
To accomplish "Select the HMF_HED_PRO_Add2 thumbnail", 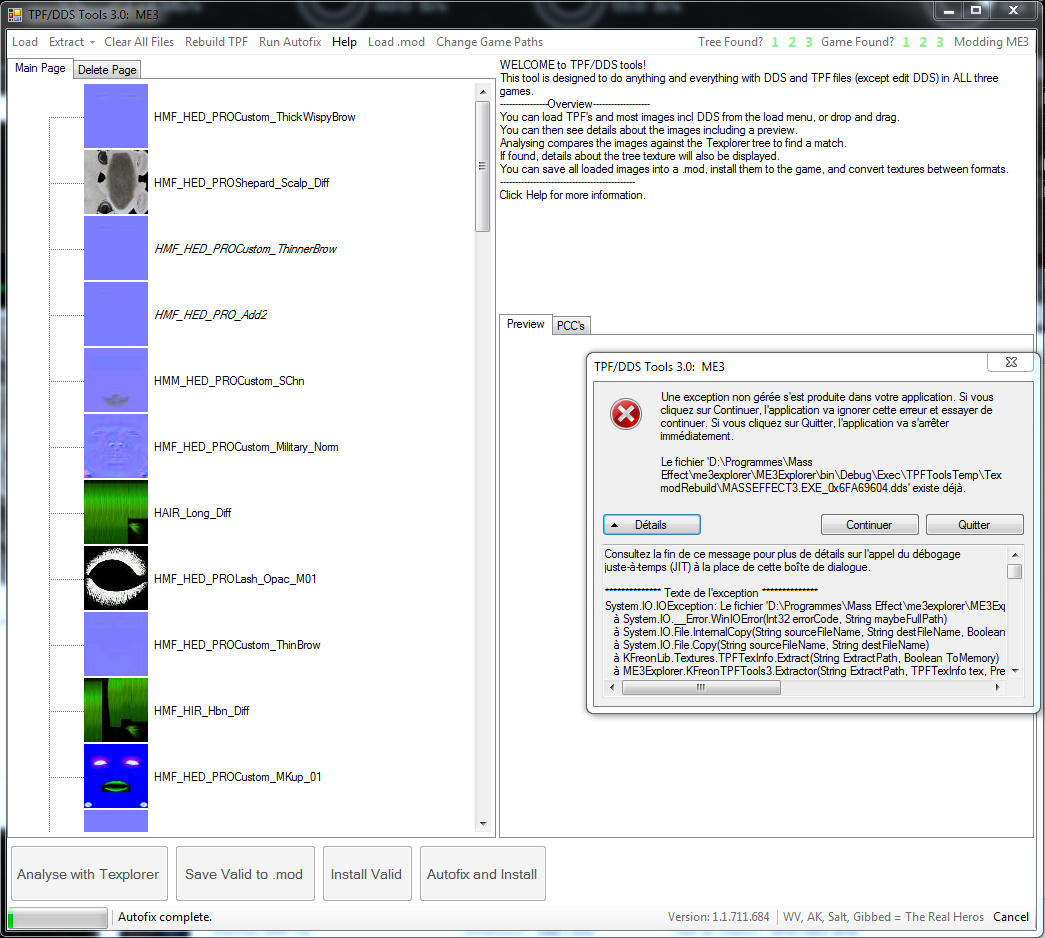I will point(116,314).
